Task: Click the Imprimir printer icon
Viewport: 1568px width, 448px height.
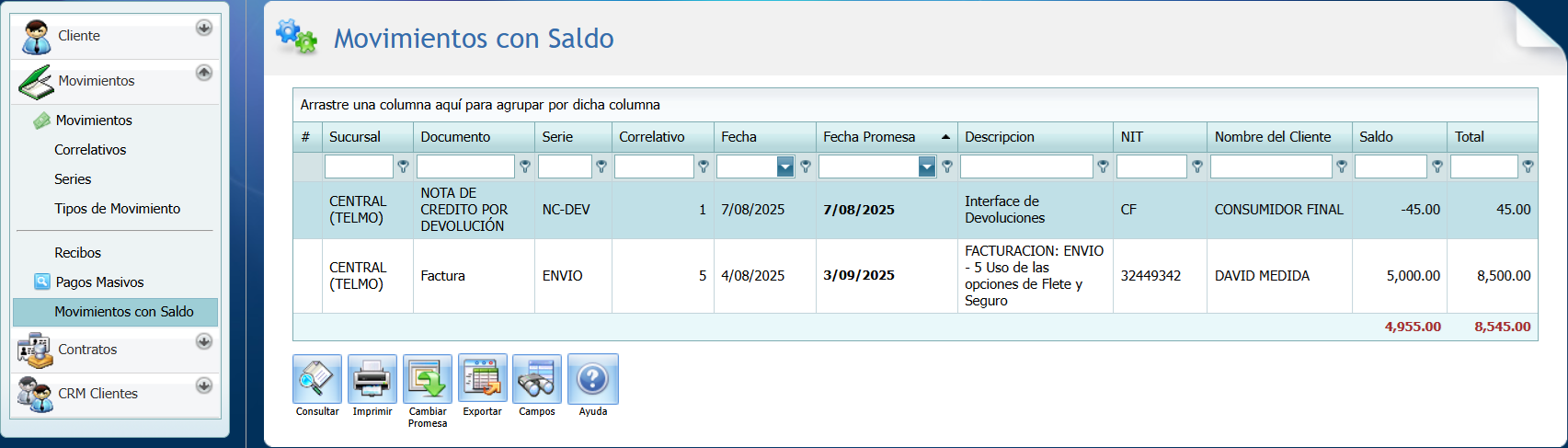Action: [372, 379]
